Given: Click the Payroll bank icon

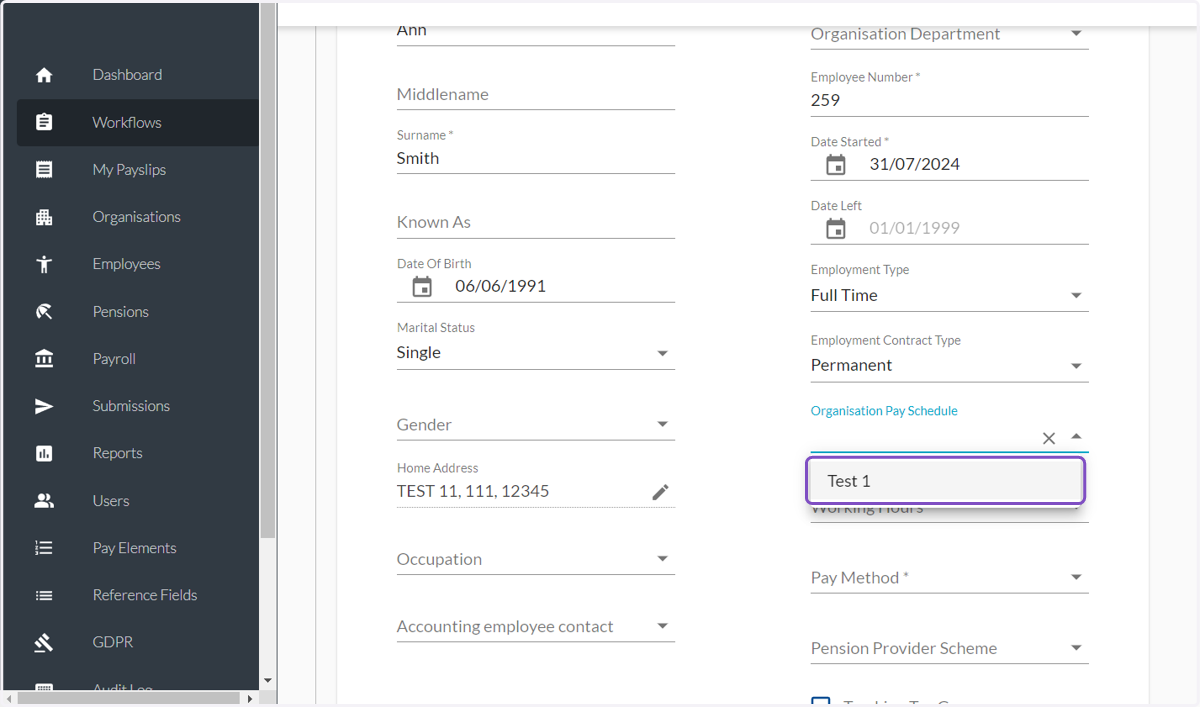Looking at the screenshot, I should tap(44, 359).
